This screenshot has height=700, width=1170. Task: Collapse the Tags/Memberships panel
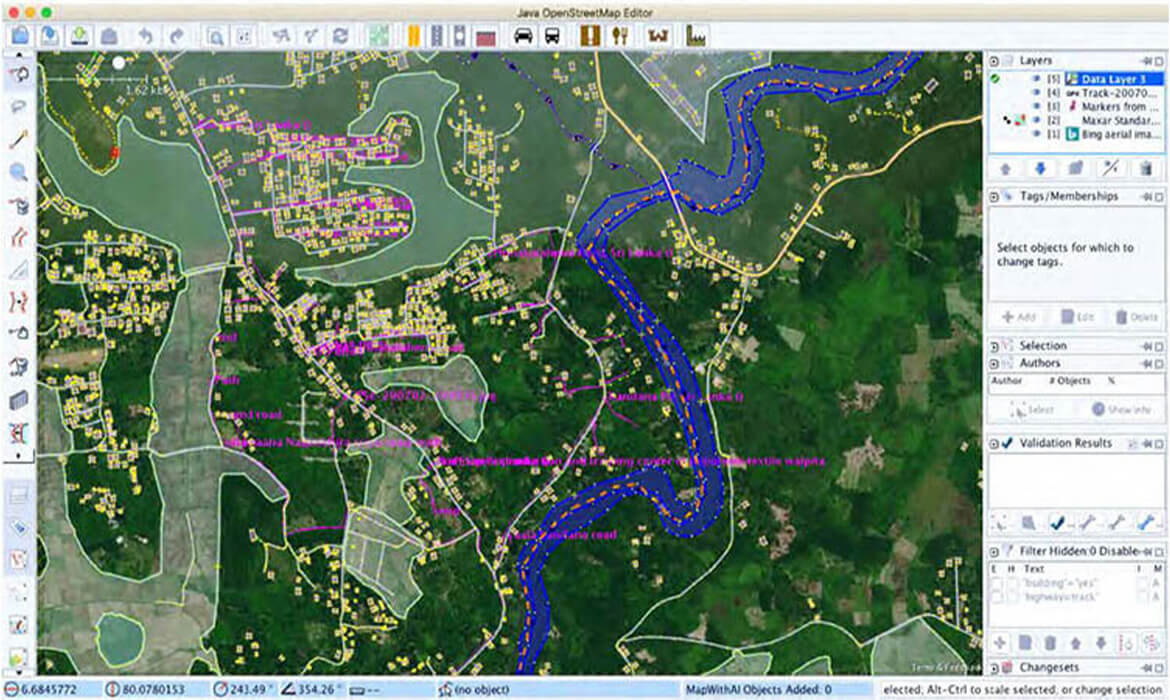(x=995, y=196)
